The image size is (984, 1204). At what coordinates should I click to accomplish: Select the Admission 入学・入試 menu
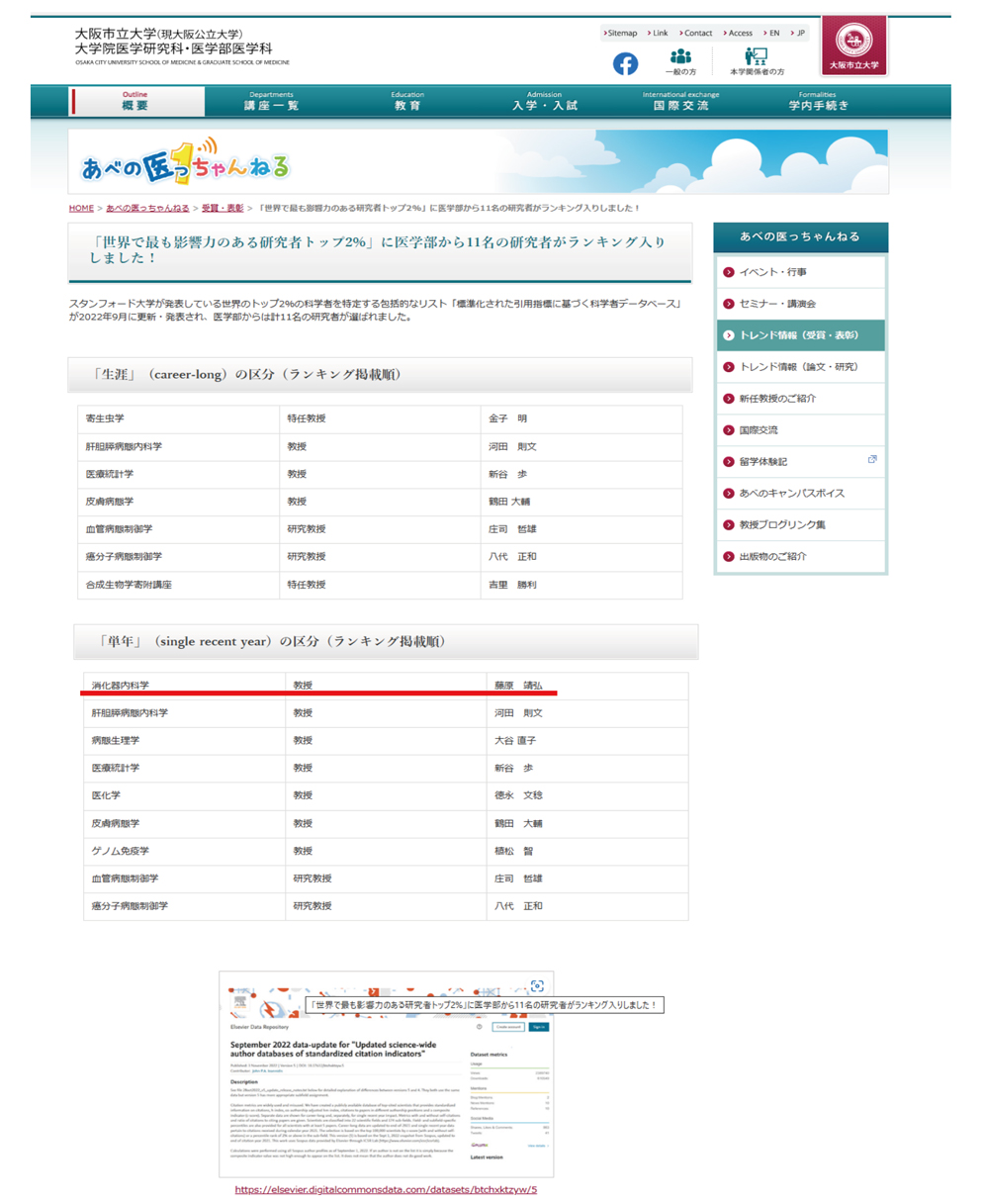(x=544, y=101)
